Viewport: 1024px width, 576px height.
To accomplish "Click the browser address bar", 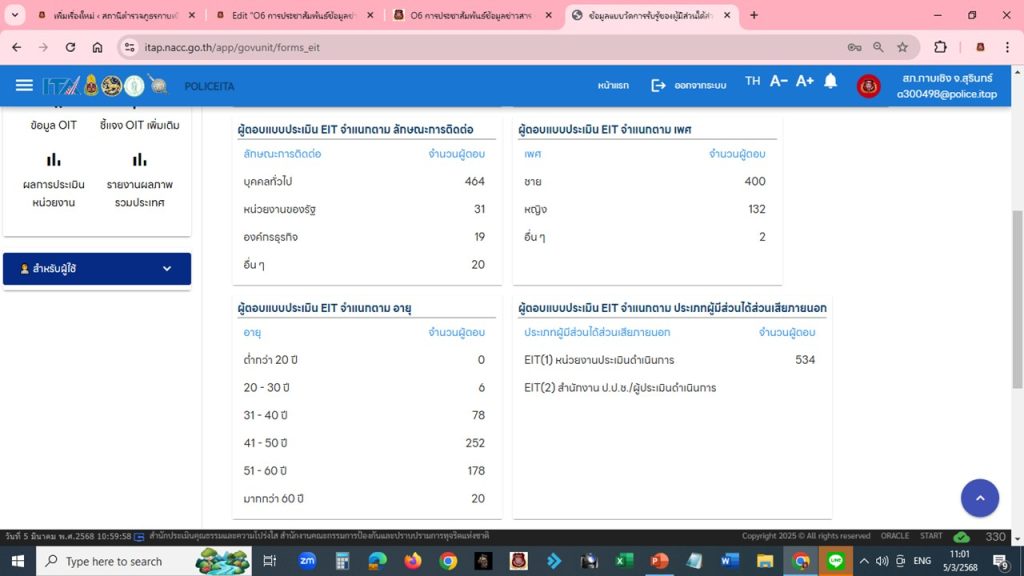I will pos(480,47).
